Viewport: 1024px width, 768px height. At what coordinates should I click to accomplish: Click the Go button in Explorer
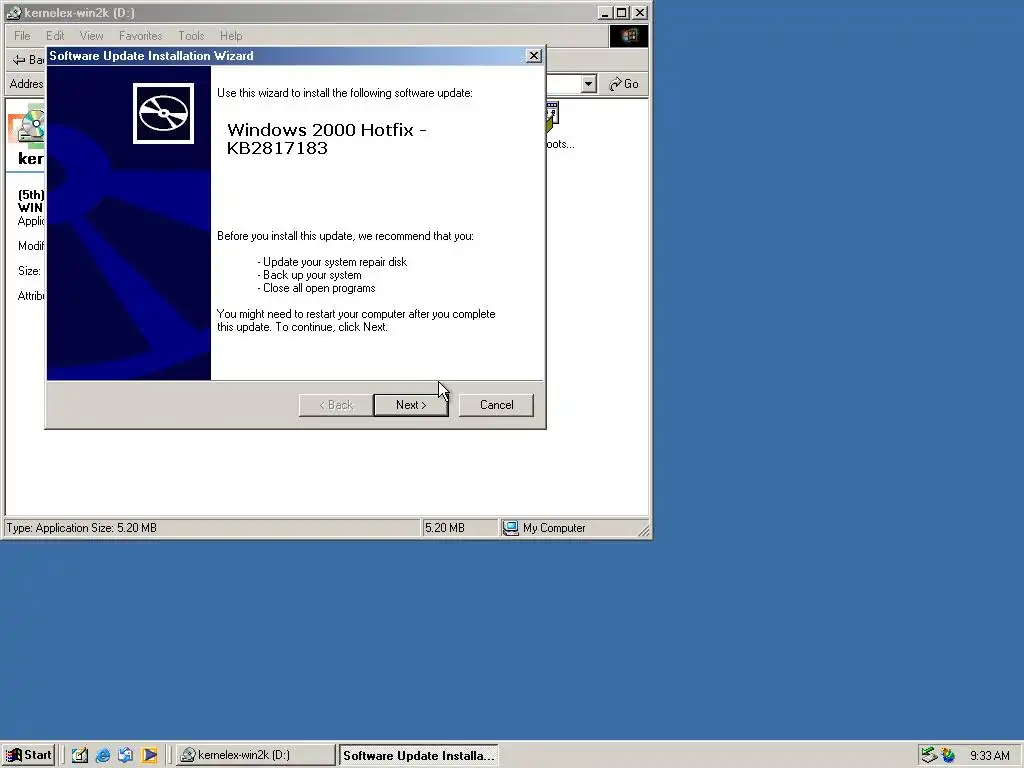[x=624, y=84]
